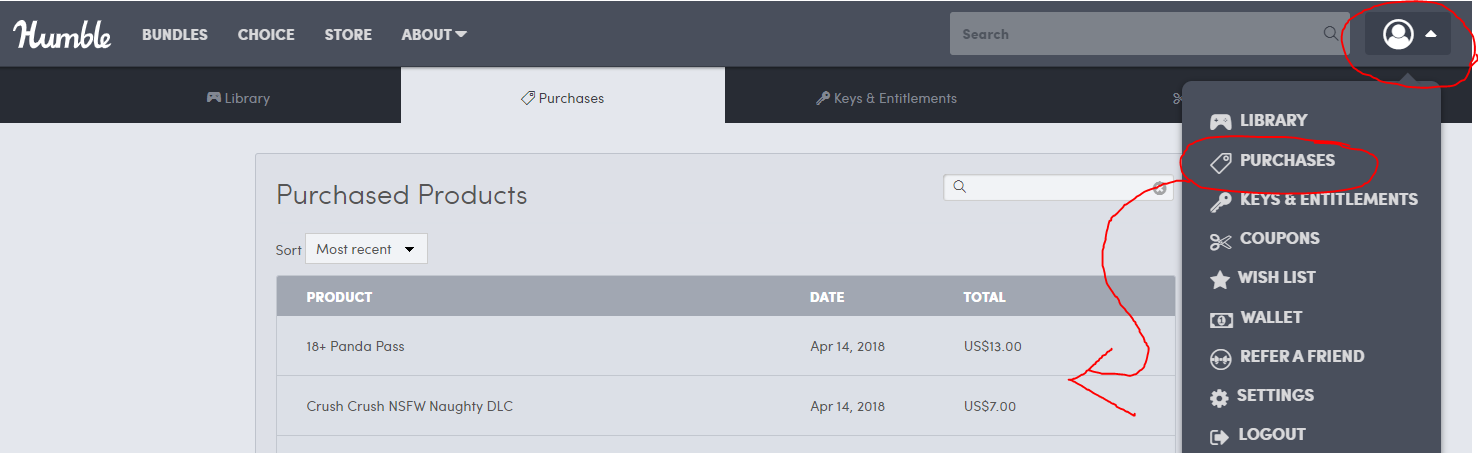Select Refer a Friend menu entry
This screenshot has height=453, width=1478.
[x=1301, y=357]
